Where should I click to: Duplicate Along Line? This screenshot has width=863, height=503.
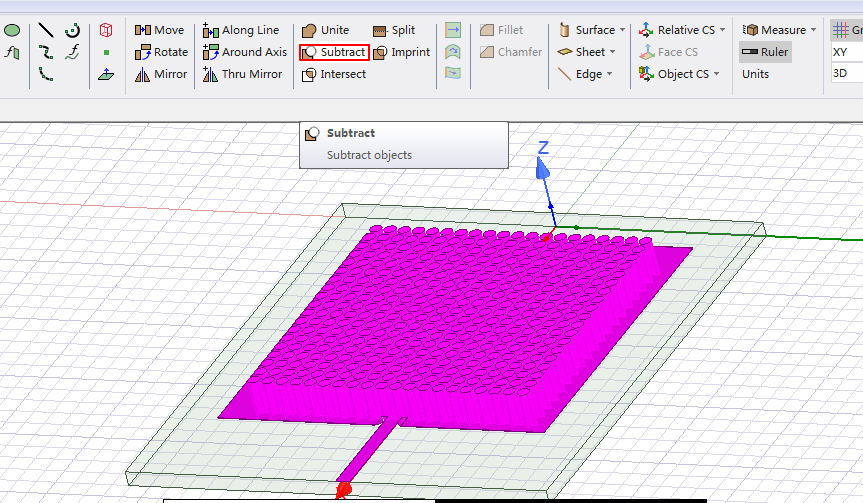[x=241, y=30]
